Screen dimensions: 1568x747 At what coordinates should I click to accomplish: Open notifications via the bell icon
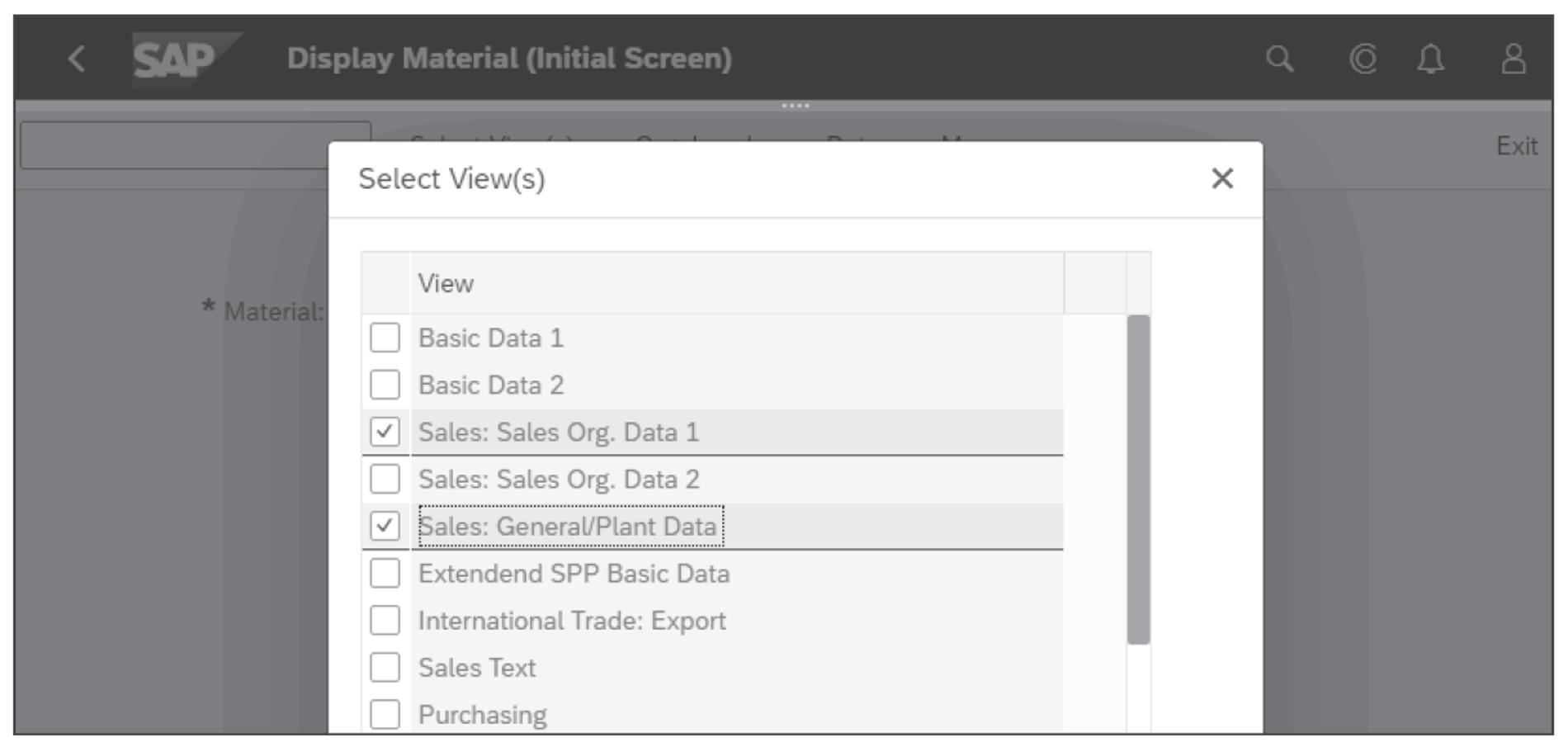pyautogui.click(x=1432, y=59)
